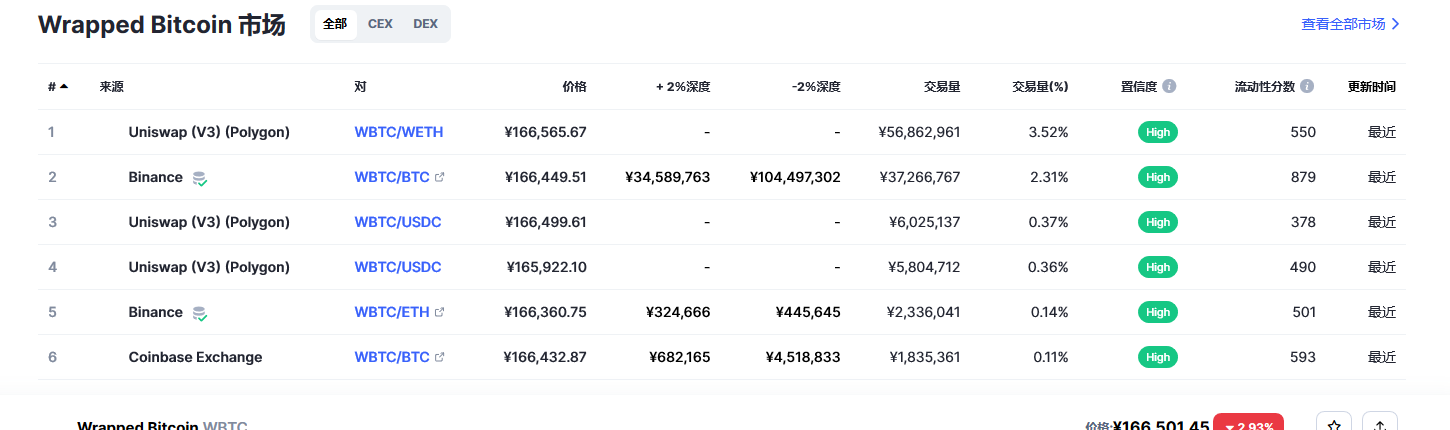Click the info icon next to 置信度

tap(1169, 87)
